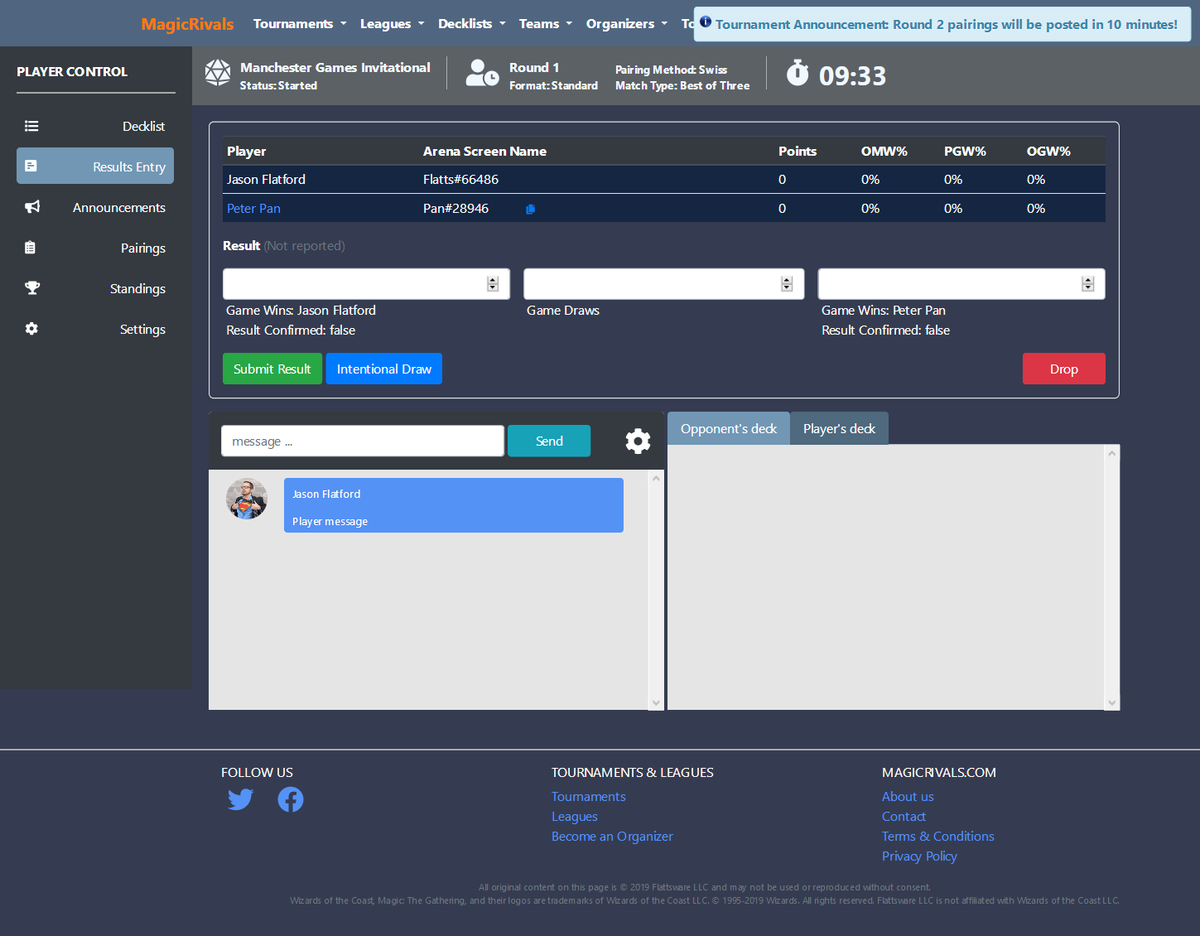The image size is (1200, 936).
Task: Go to Pairings in sidebar
Action: 95,248
